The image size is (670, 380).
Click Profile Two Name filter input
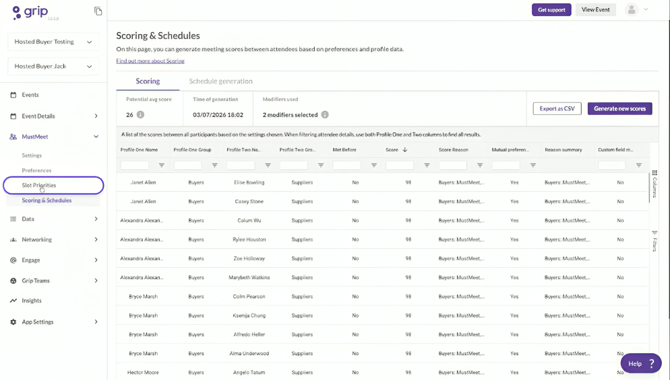pos(241,165)
